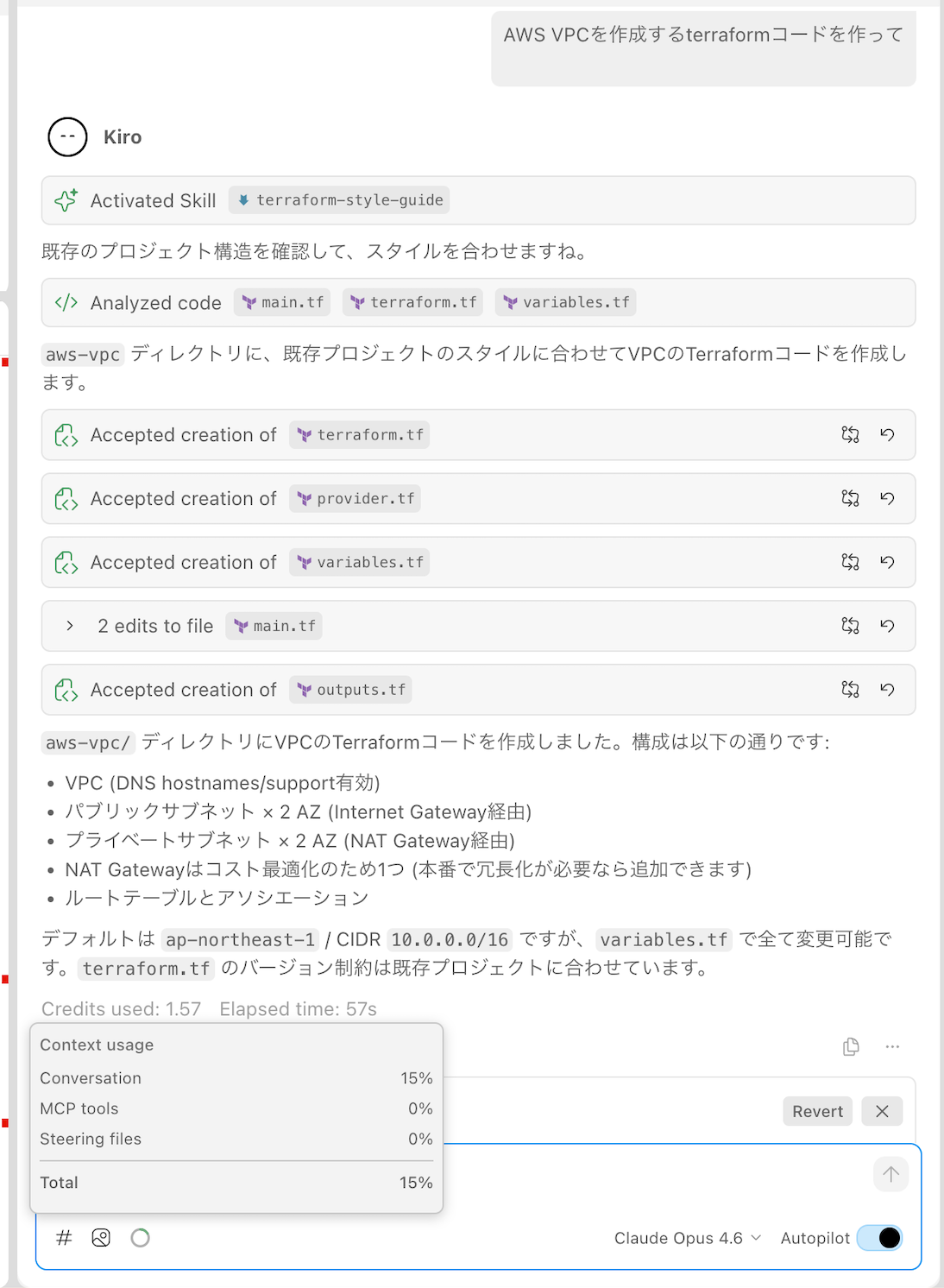Select the main.tf chip under Analyzed code
944x1288 pixels.
(282, 302)
